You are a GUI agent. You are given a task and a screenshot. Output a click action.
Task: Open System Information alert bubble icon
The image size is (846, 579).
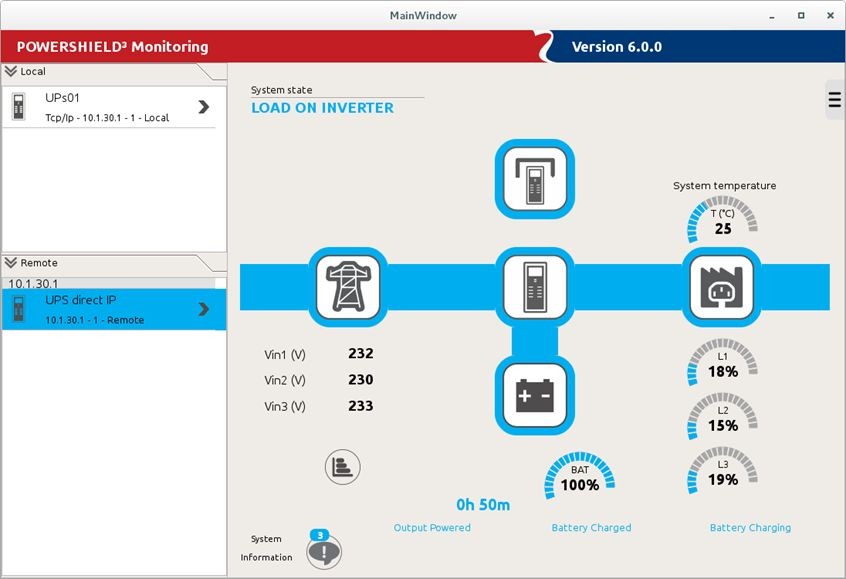(324, 550)
